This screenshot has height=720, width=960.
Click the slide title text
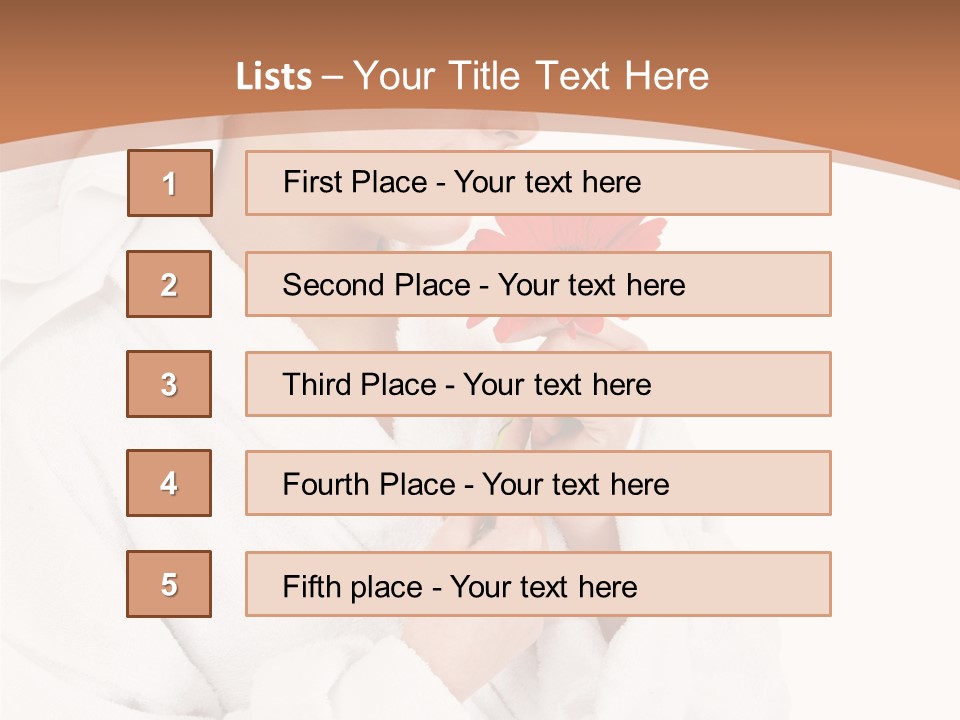(x=472, y=76)
